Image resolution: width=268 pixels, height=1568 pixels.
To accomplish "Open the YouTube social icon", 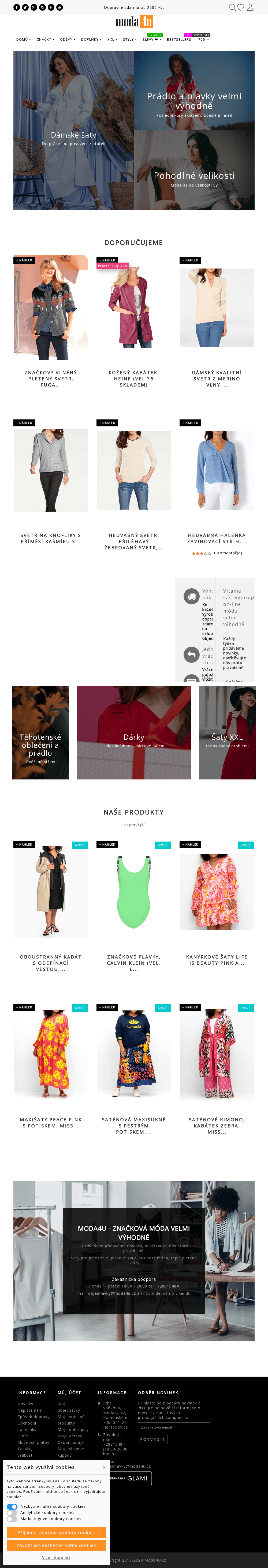I will (59, 7).
